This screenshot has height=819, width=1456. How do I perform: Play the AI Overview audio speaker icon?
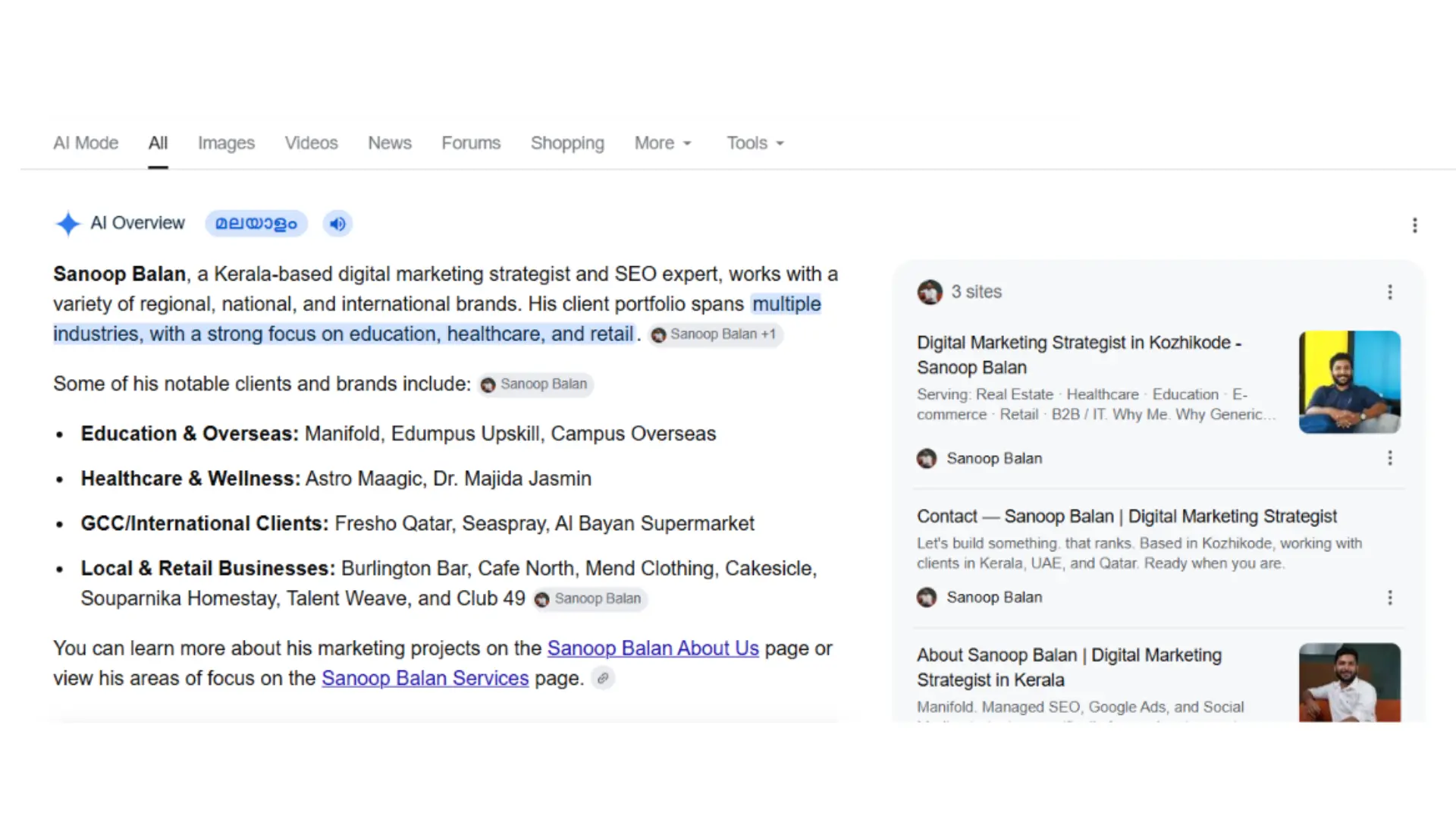point(337,224)
